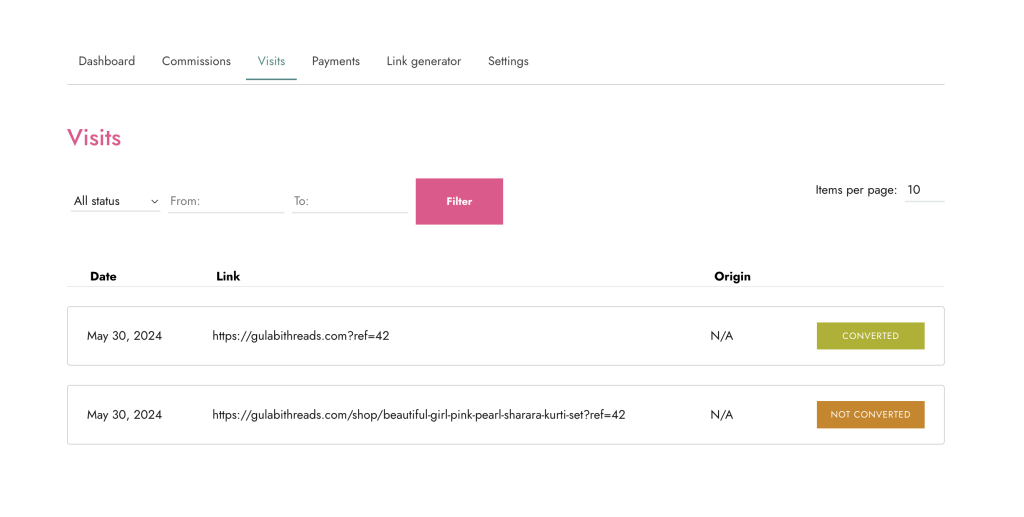Image resolution: width=1024 pixels, height=517 pixels.
Task: Click the gulabithreads.com?ref=42 link
Action: (x=300, y=336)
